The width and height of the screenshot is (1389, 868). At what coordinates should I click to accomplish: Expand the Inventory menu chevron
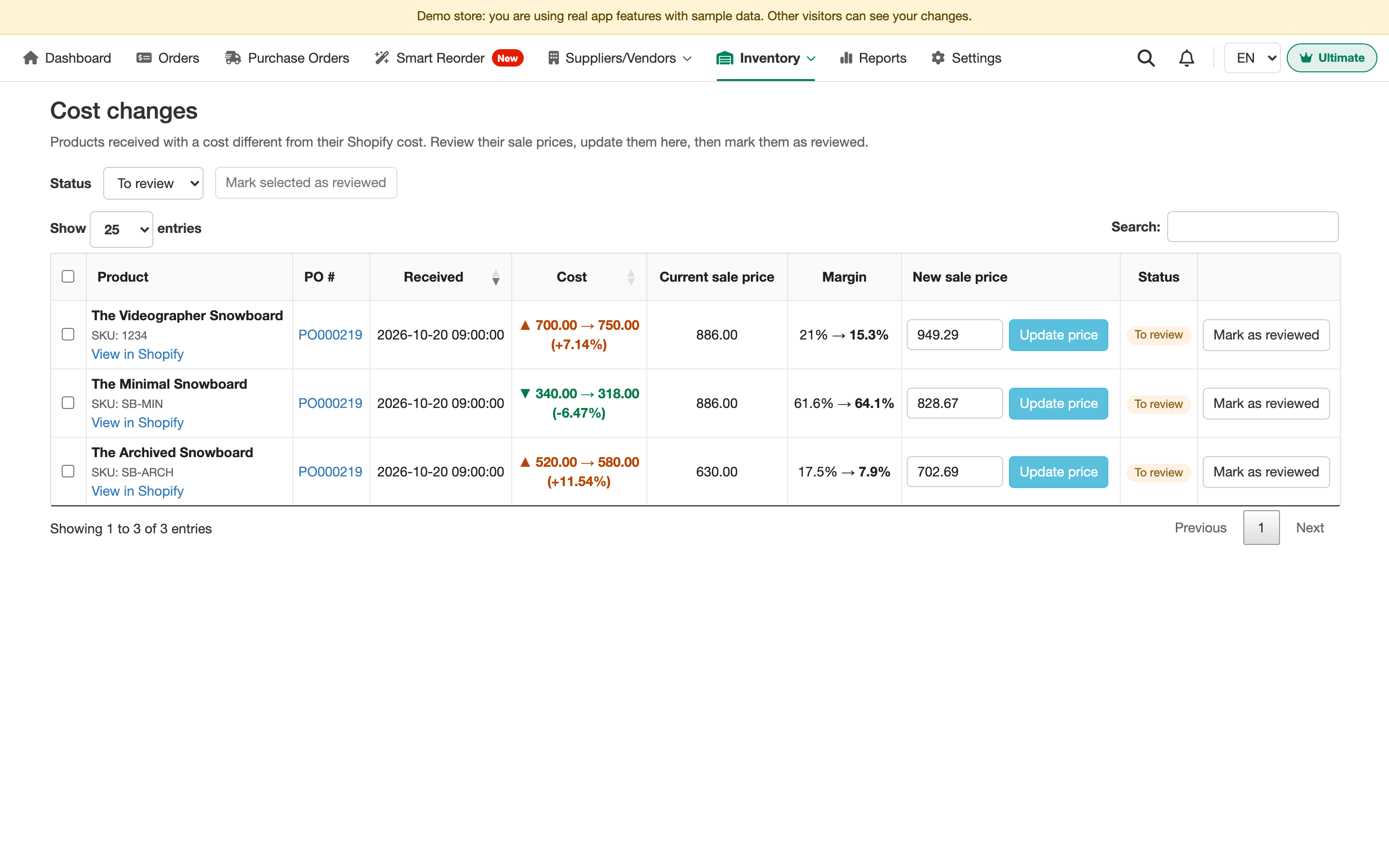(x=810, y=58)
